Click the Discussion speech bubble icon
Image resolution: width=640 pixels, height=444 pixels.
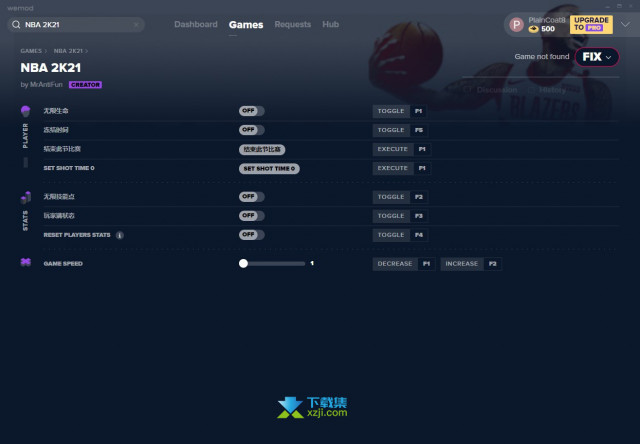pos(467,90)
